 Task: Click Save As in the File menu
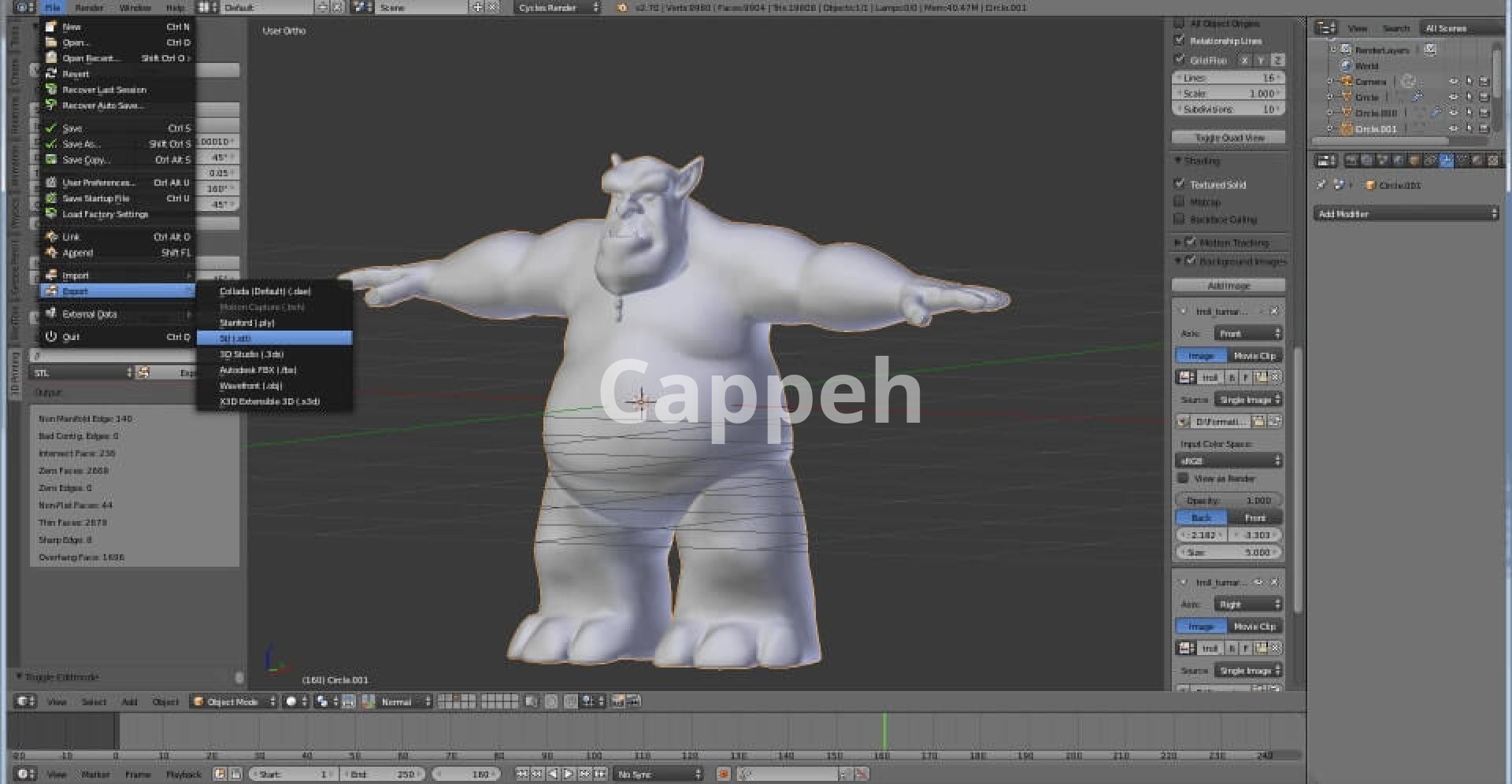(x=81, y=144)
